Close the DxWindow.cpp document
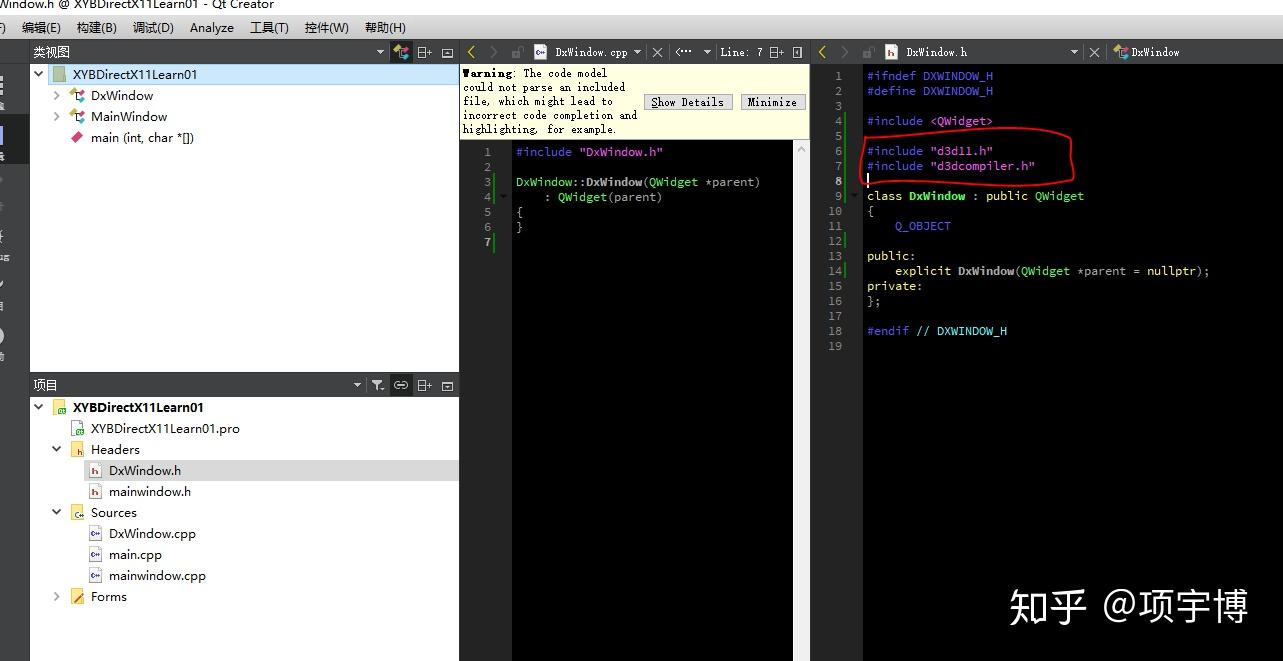1283x661 pixels. coord(657,52)
